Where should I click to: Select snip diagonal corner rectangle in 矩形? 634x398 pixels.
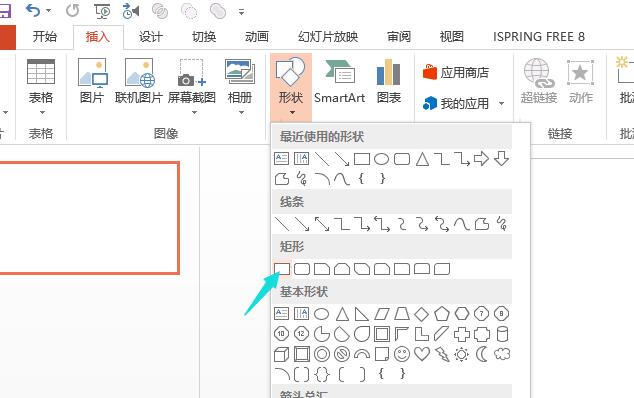(x=362, y=269)
